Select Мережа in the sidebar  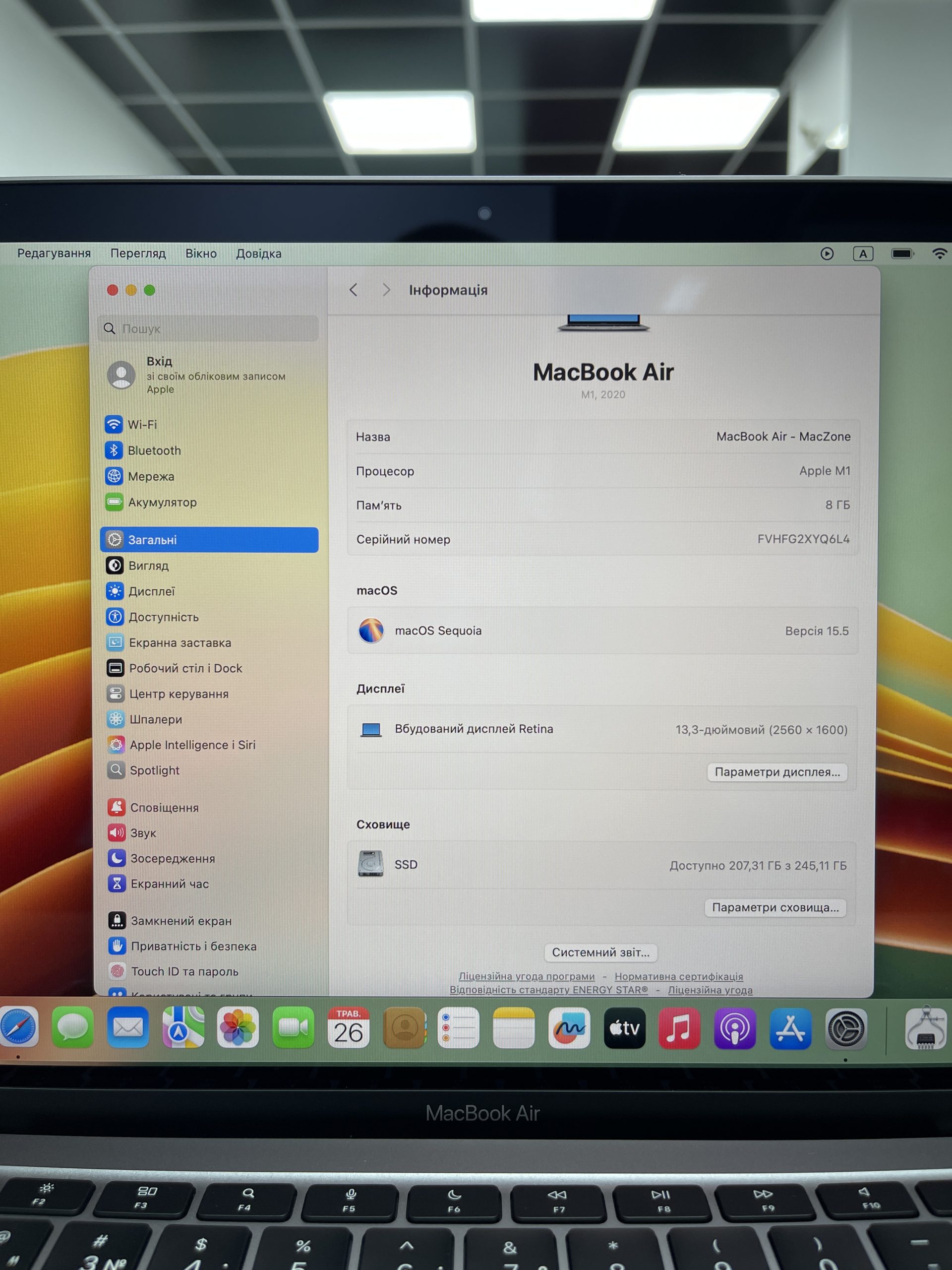[139, 476]
